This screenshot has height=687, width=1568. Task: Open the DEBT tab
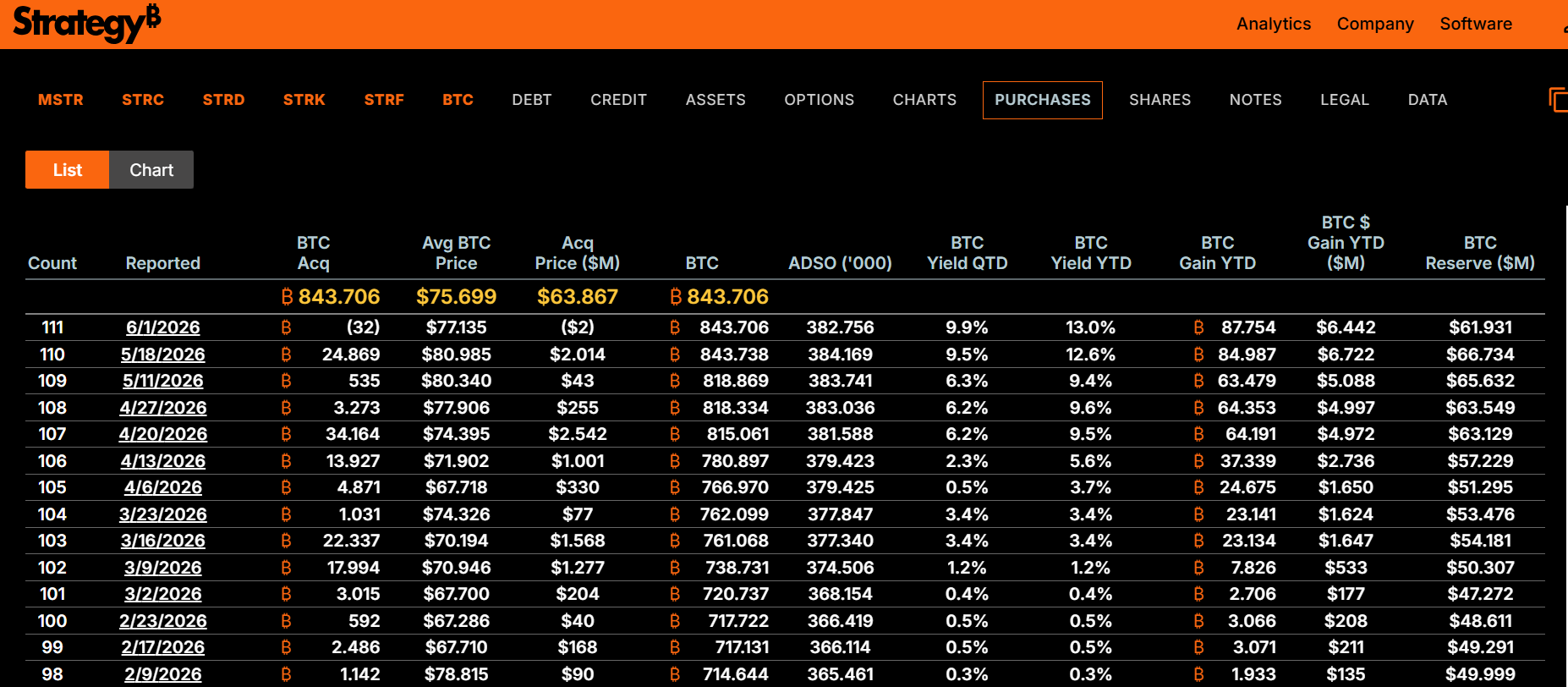pos(532,100)
